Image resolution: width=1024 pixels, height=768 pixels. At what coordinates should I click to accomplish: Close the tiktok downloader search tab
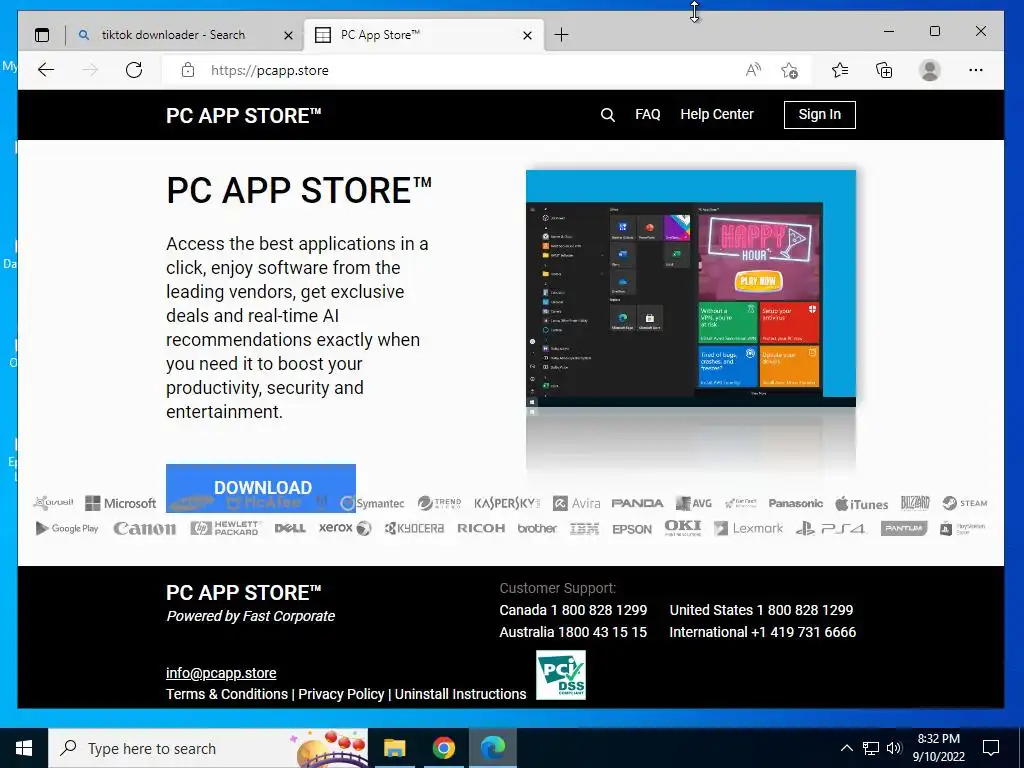coord(288,35)
